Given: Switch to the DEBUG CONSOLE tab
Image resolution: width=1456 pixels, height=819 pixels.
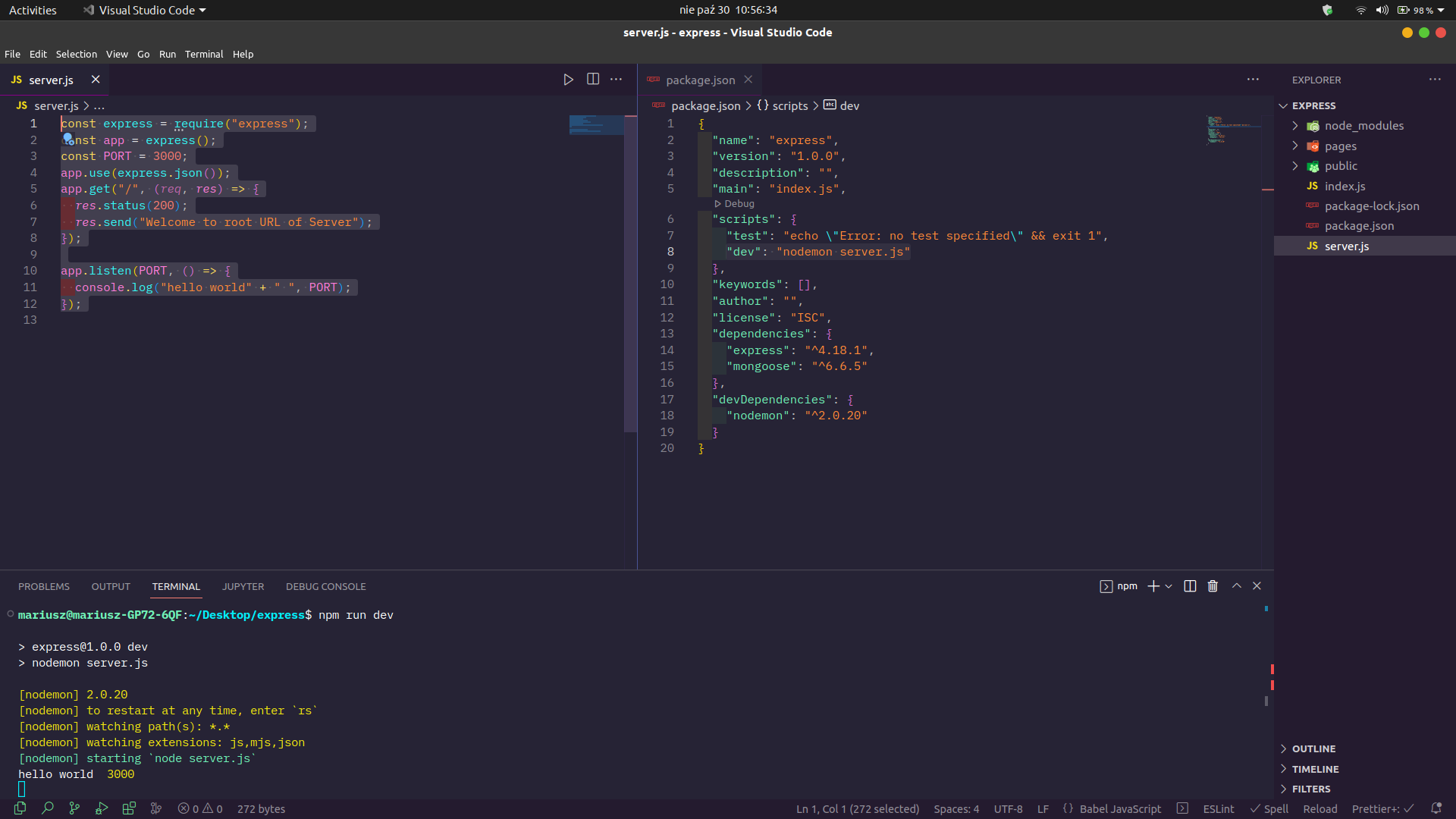Looking at the screenshot, I should tap(325, 586).
